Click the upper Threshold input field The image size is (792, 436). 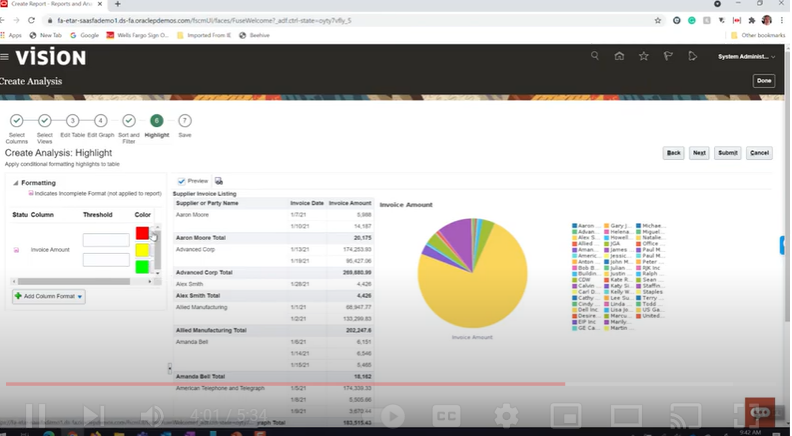click(x=106, y=240)
